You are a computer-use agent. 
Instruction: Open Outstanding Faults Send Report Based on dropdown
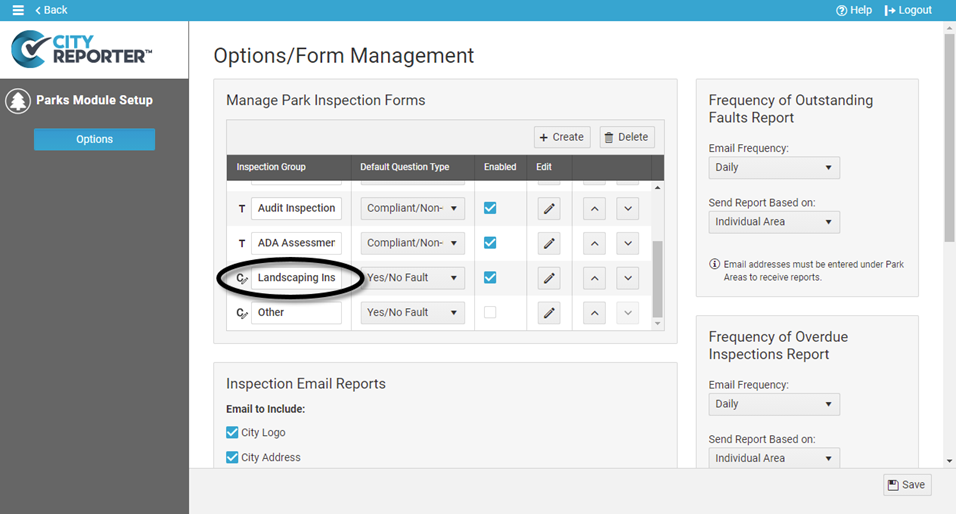(774, 222)
